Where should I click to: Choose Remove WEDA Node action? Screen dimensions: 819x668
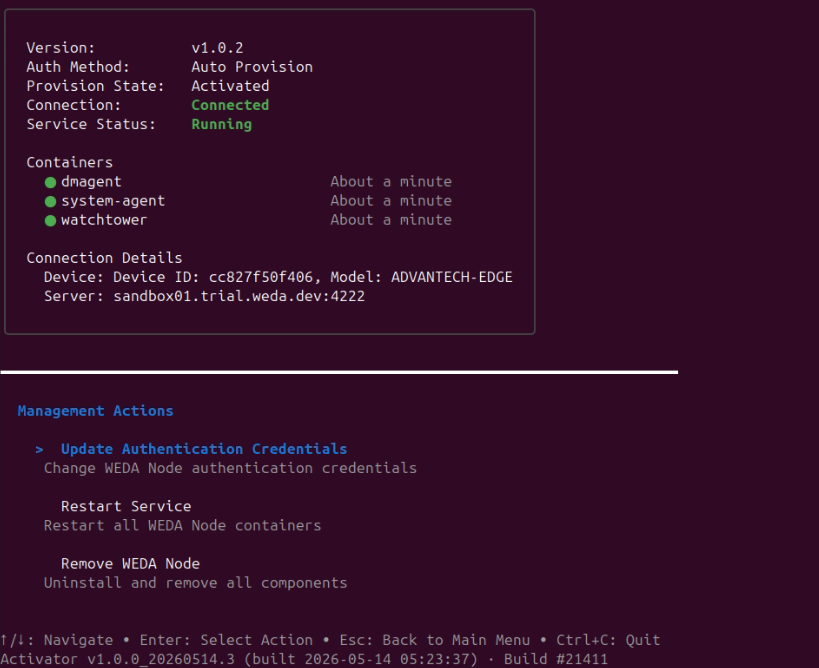pos(130,564)
